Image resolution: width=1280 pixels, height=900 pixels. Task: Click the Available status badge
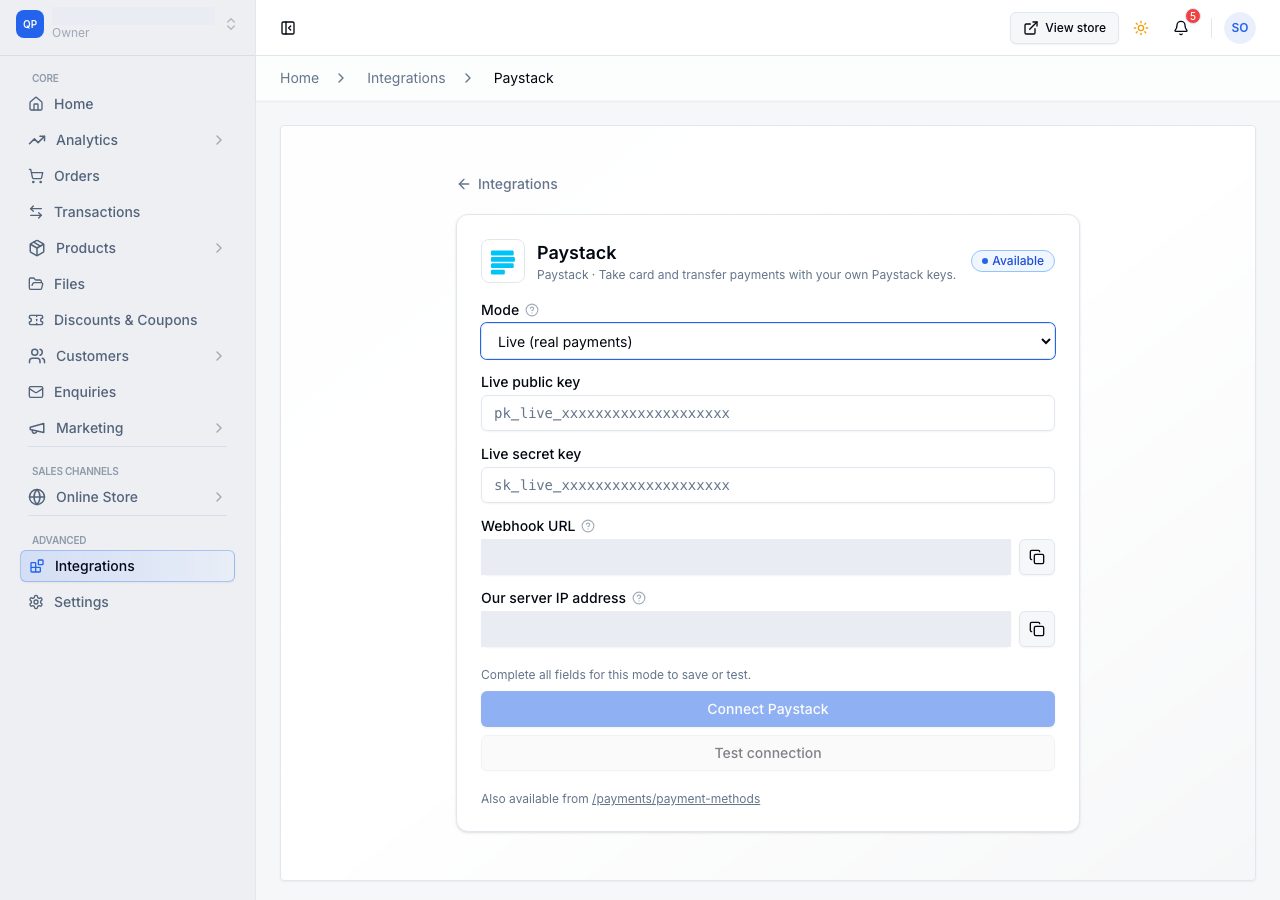point(1013,261)
